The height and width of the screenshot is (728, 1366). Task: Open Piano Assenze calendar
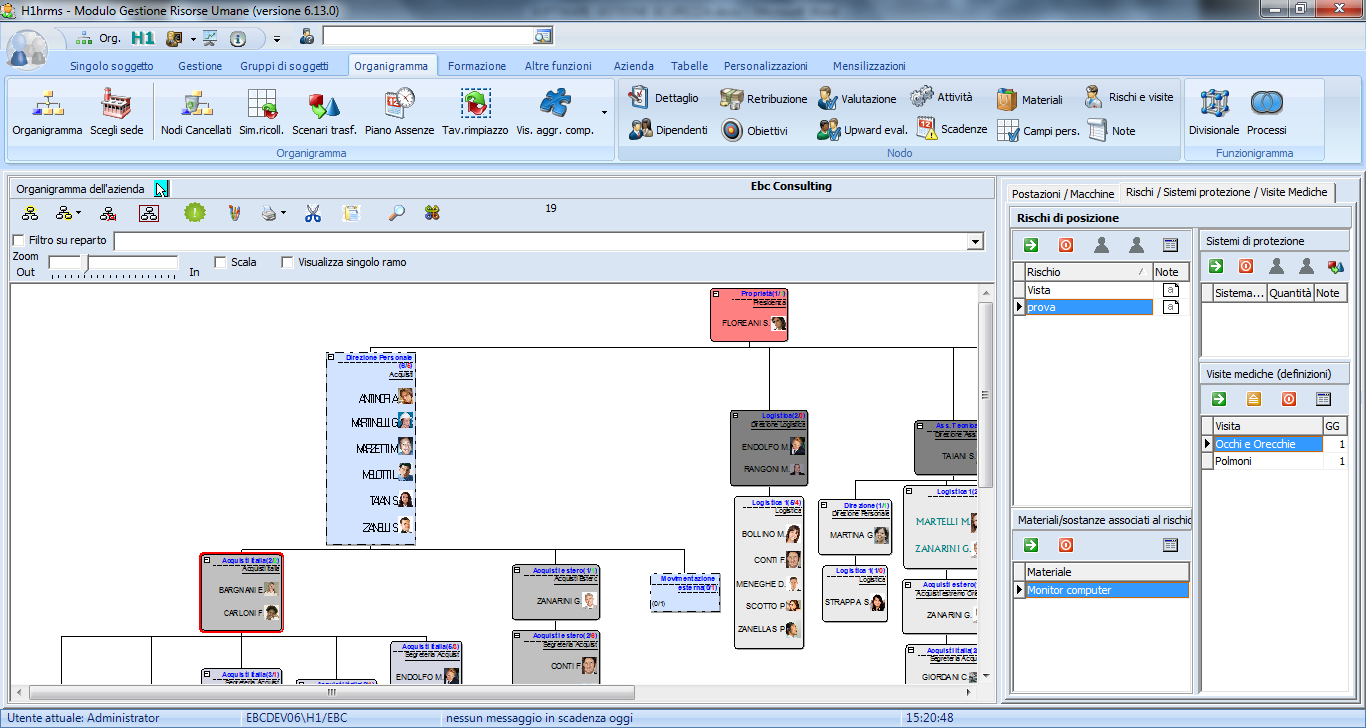tap(399, 111)
